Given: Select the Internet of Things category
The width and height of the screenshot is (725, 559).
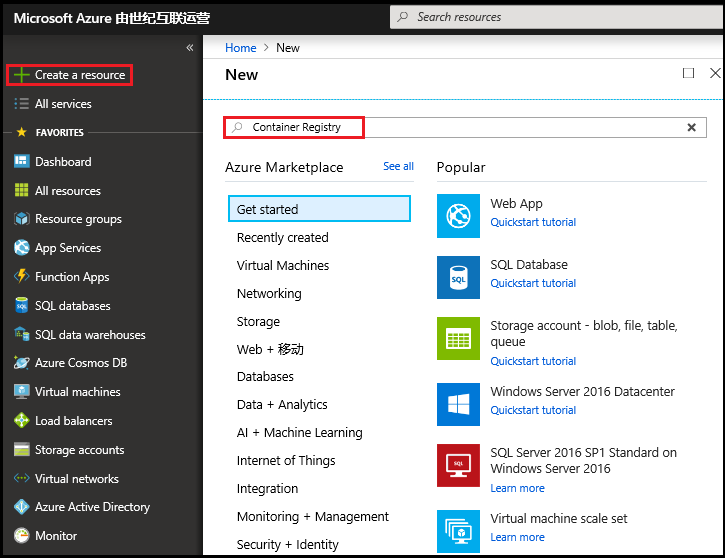Looking at the screenshot, I should [286, 461].
